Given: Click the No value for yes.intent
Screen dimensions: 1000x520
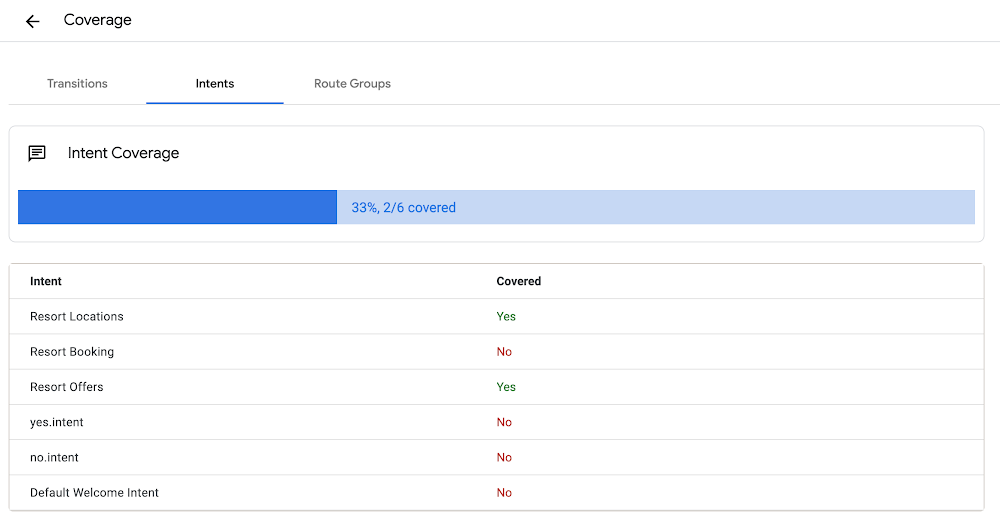Looking at the screenshot, I should [x=504, y=422].
